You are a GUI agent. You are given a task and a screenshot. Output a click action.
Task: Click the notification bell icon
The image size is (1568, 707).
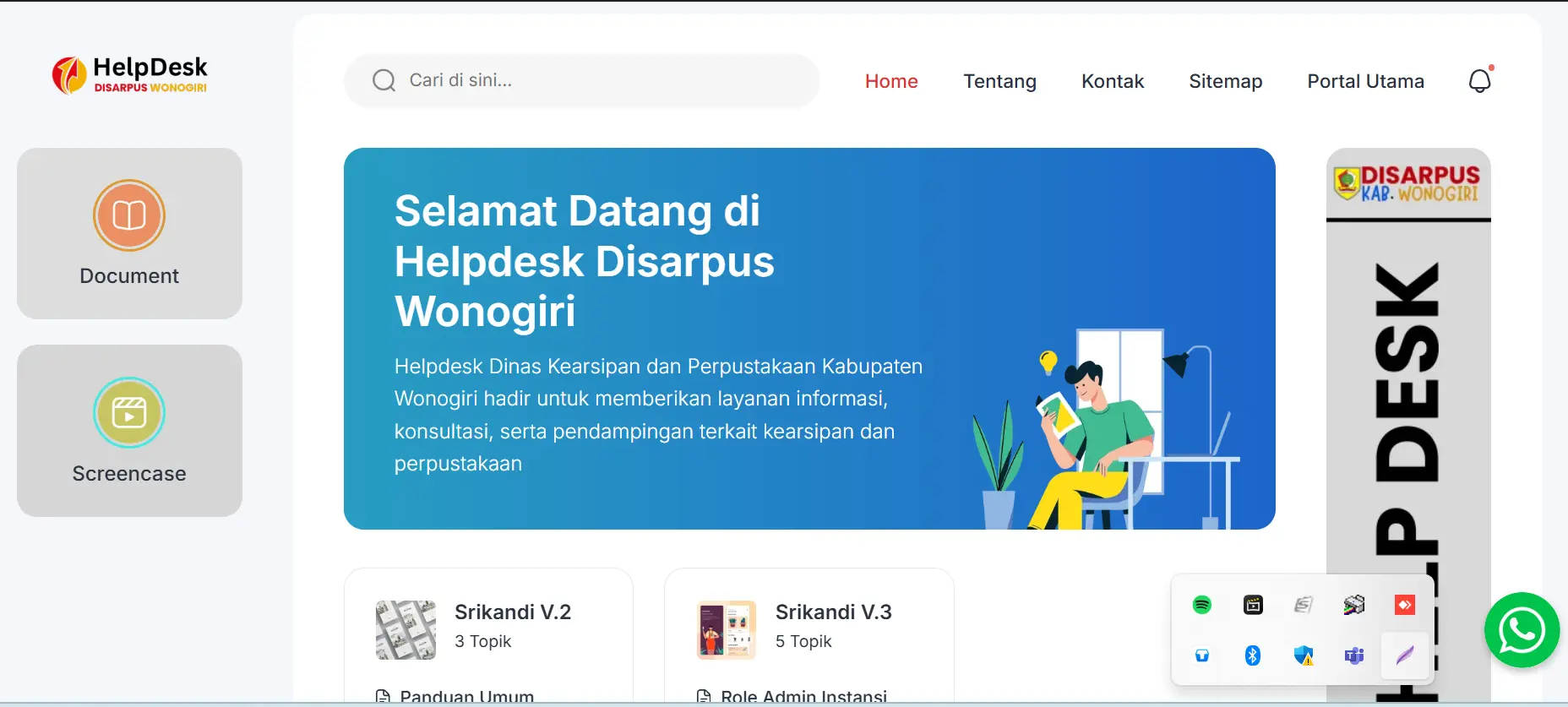click(x=1479, y=81)
